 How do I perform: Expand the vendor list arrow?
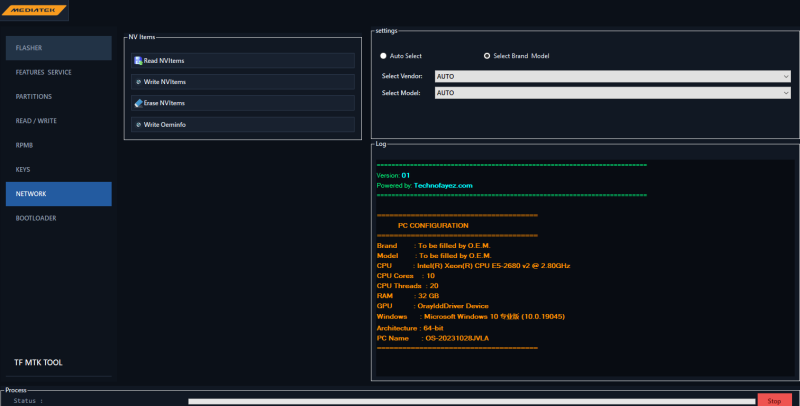click(x=786, y=77)
